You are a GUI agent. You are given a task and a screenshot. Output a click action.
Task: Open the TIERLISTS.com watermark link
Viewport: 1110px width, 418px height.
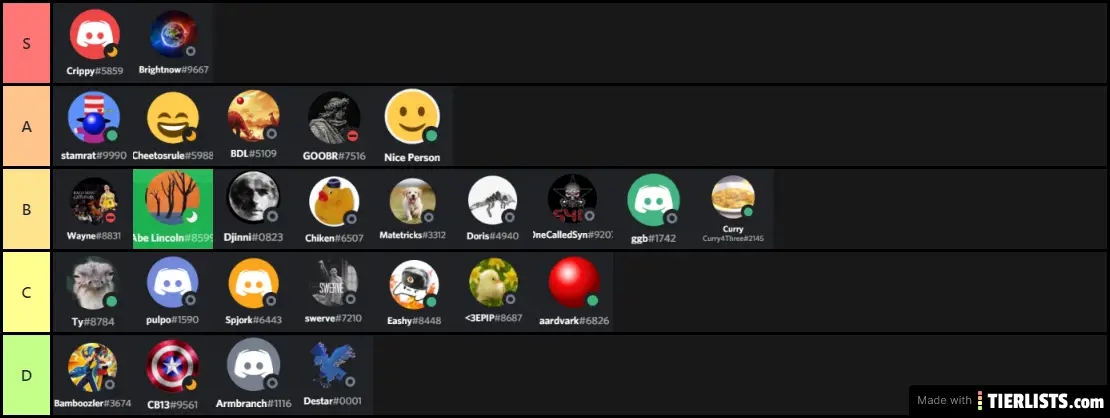pos(1009,400)
